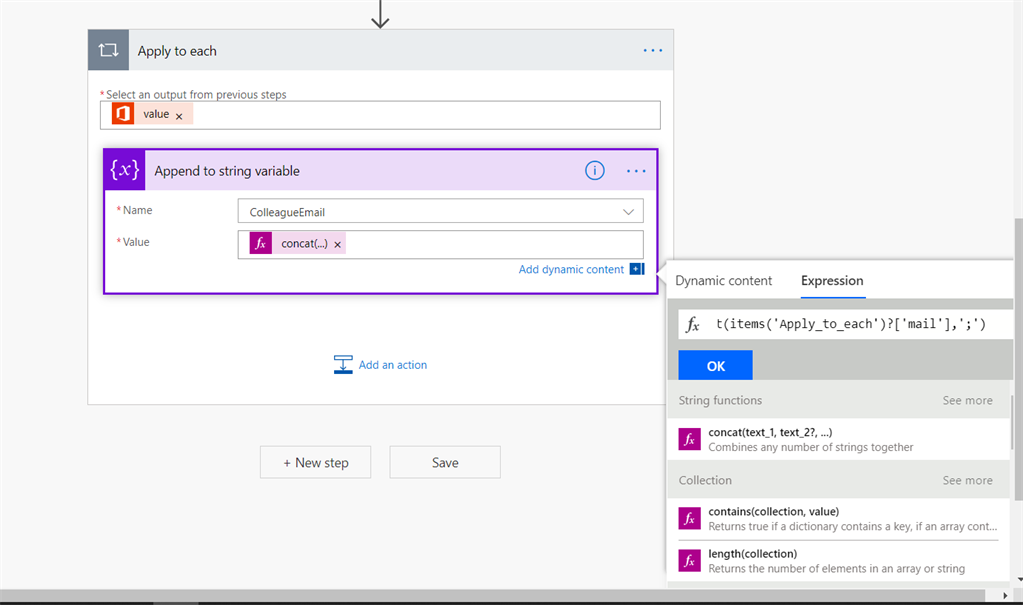Open the Apply to each ellipsis menu

652,51
